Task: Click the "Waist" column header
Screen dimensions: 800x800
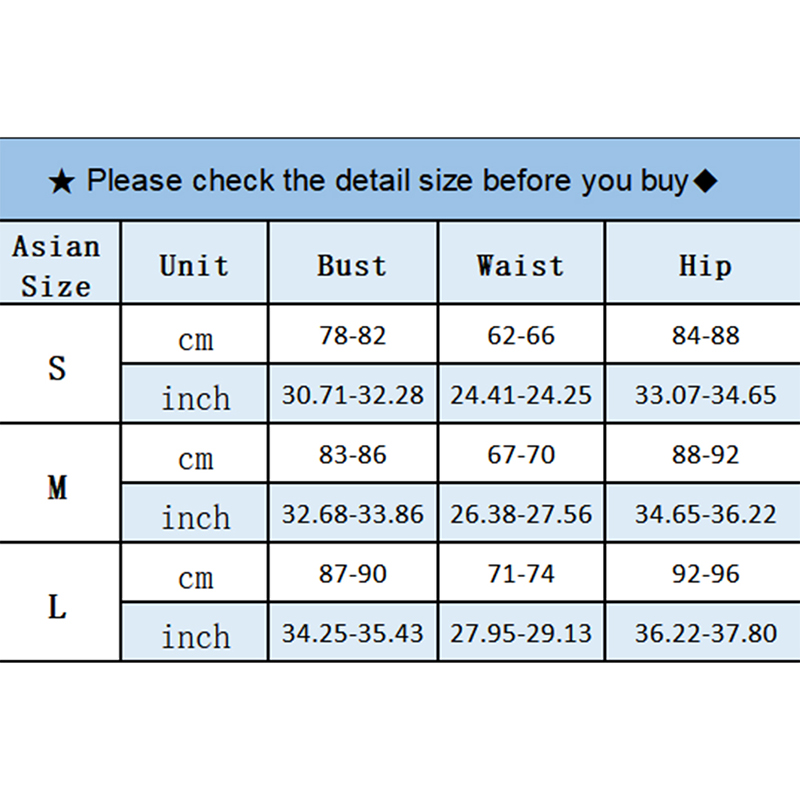Action: [x=520, y=266]
